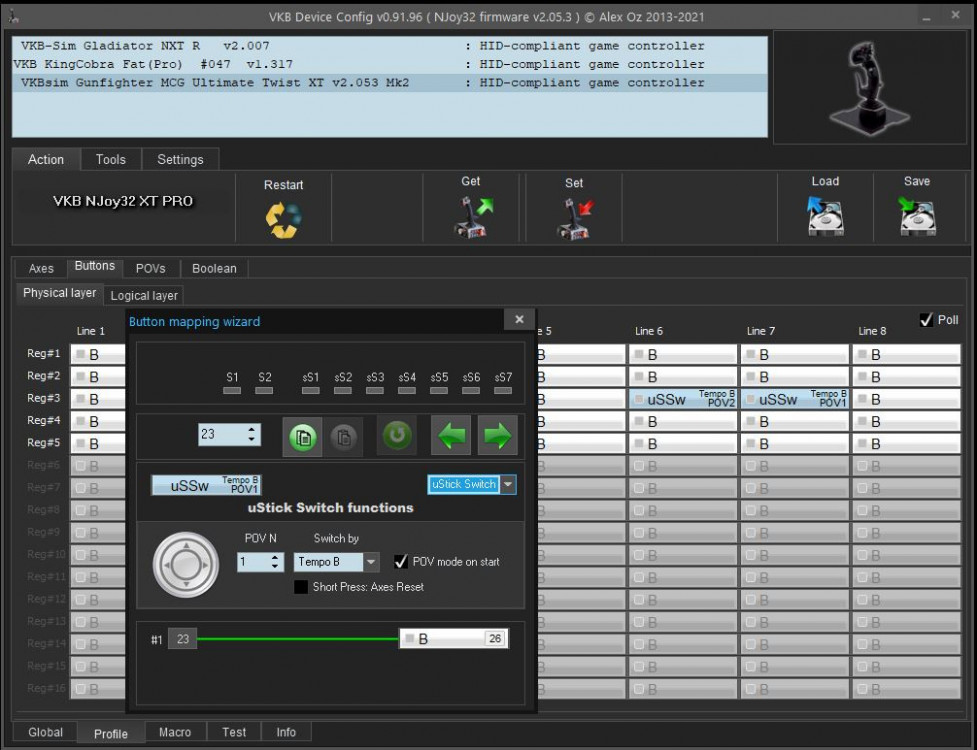Switch to the POVs tab

pyautogui.click(x=151, y=268)
